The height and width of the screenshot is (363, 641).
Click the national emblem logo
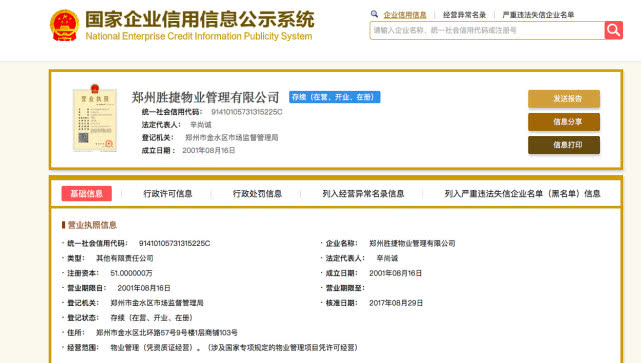point(64,25)
